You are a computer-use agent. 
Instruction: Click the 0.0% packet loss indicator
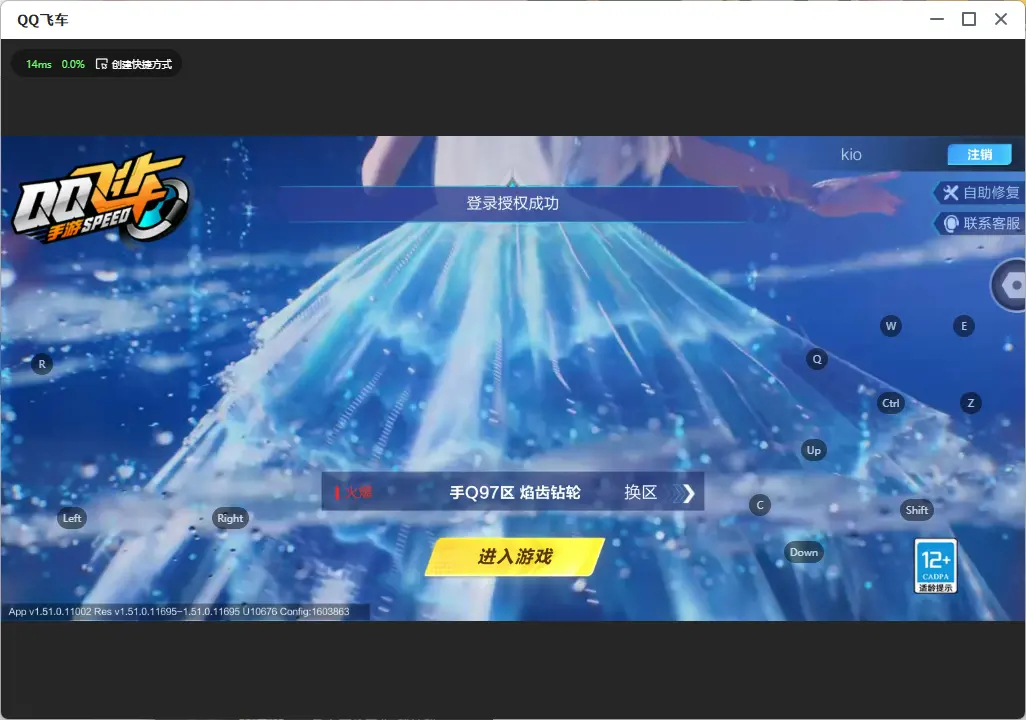click(73, 64)
